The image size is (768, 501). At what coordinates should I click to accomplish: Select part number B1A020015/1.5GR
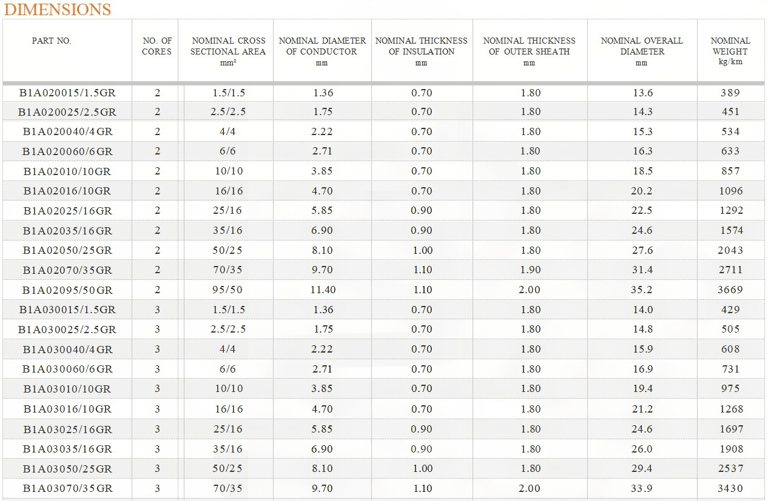click(x=68, y=93)
